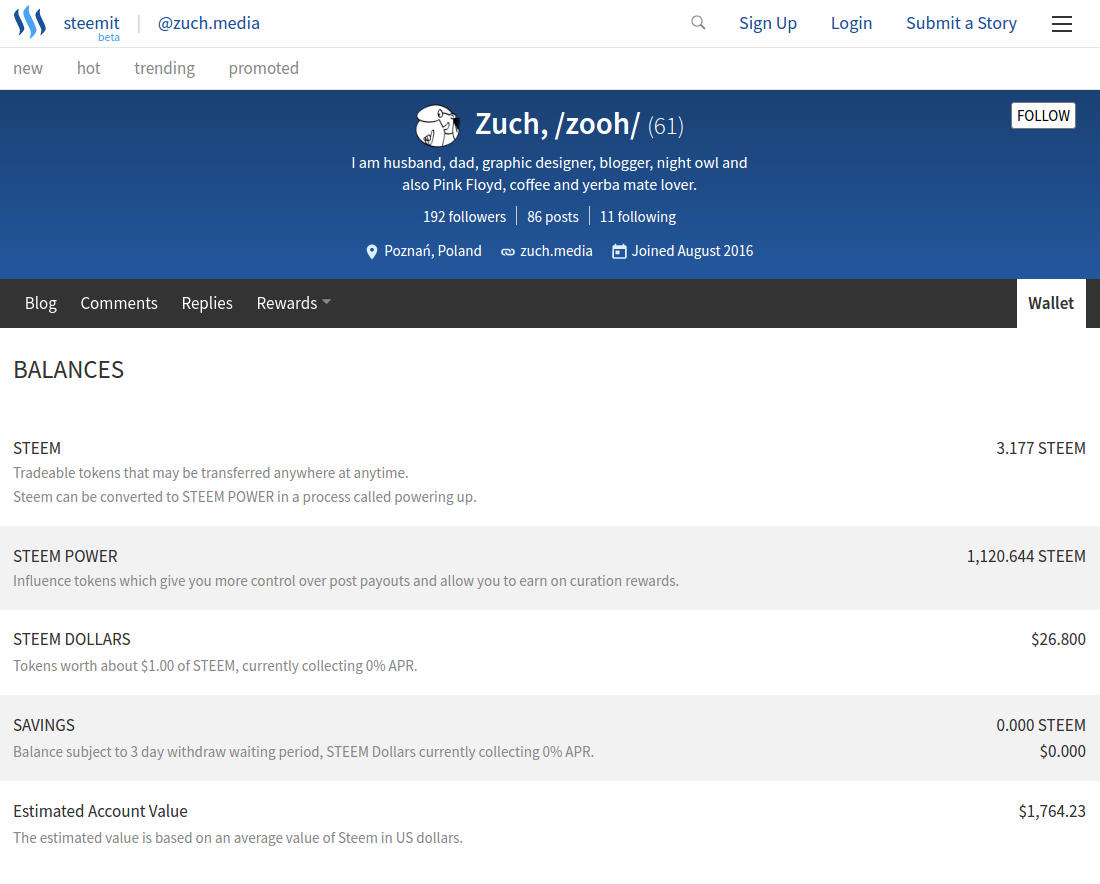
Task: Open the steemit home text link
Action: (91, 23)
